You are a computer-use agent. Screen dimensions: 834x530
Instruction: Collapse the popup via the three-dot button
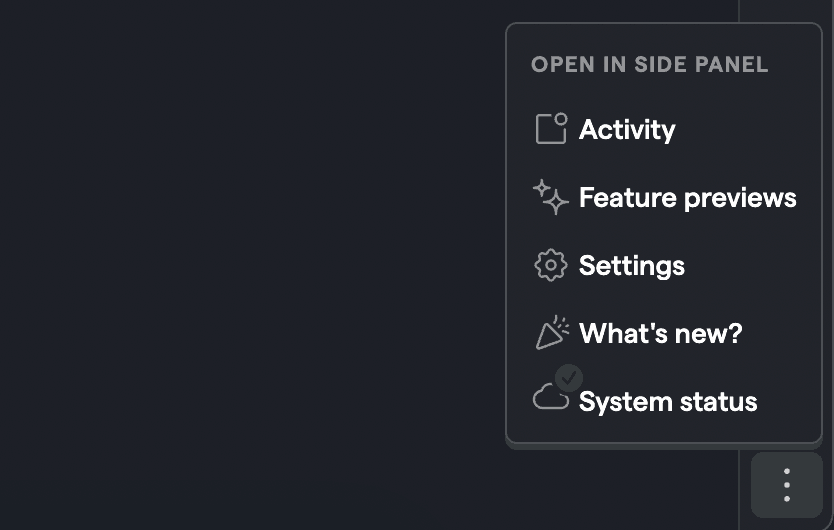point(787,485)
